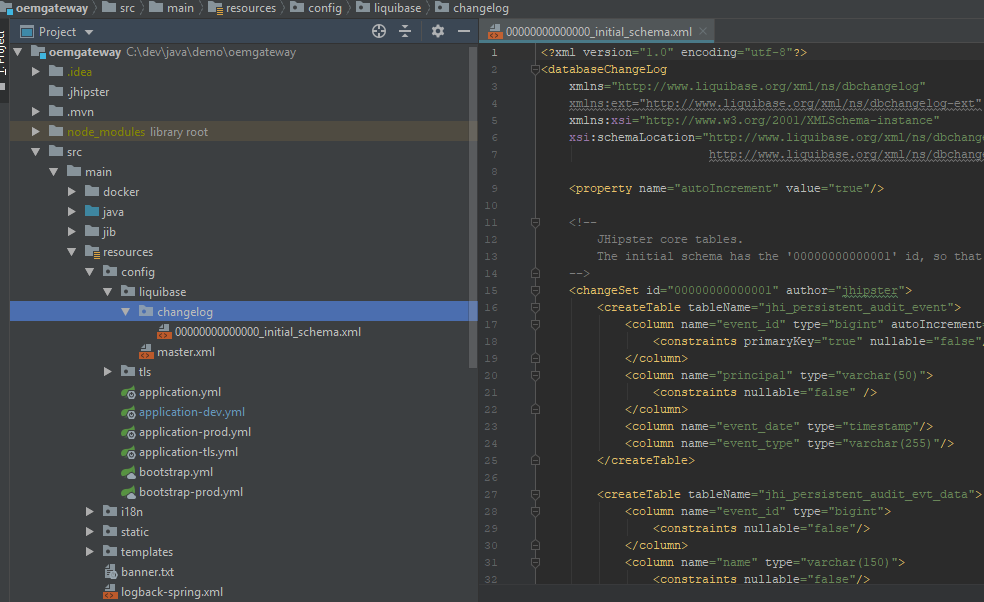Expand the docker folder
This screenshot has height=602, width=984.
[72, 192]
